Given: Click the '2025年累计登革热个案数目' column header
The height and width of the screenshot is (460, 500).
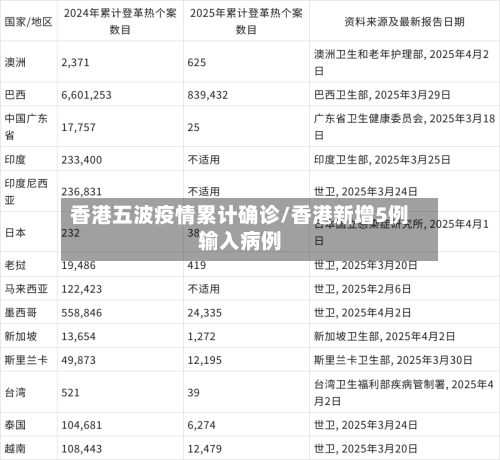Looking at the screenshot, I should (246, 21).
